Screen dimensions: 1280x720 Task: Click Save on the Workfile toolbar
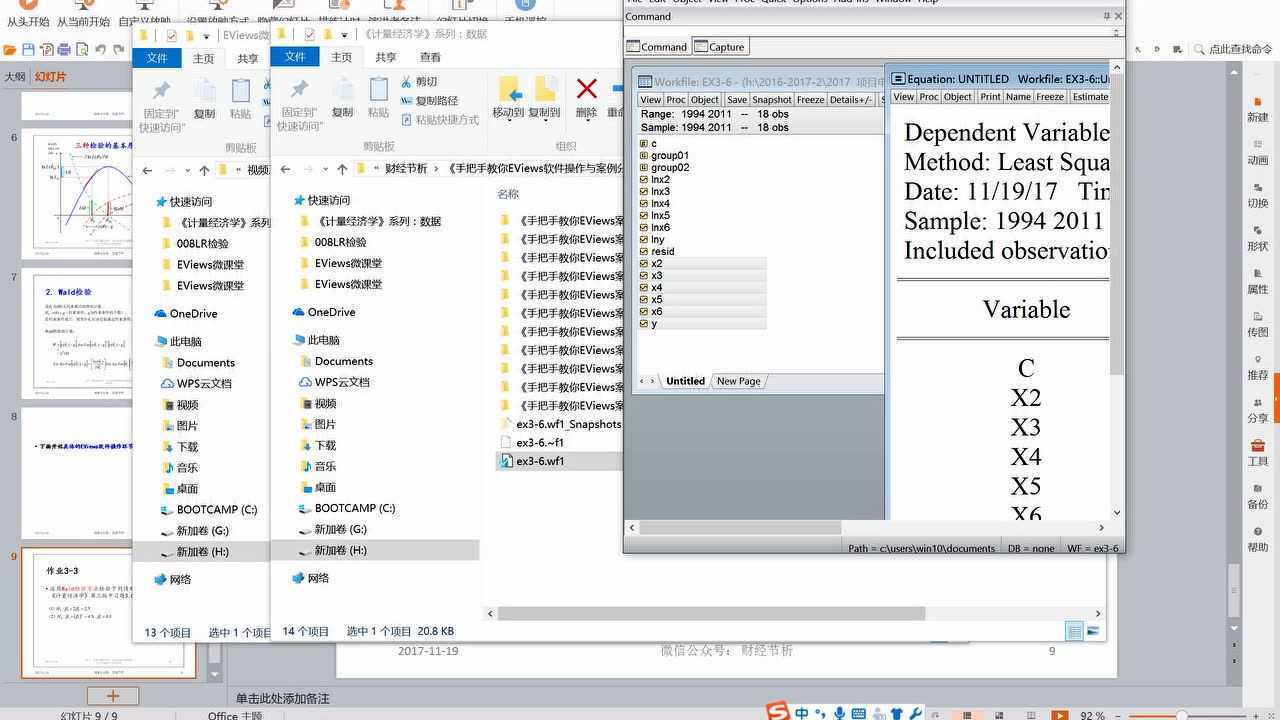coord(737,99)
